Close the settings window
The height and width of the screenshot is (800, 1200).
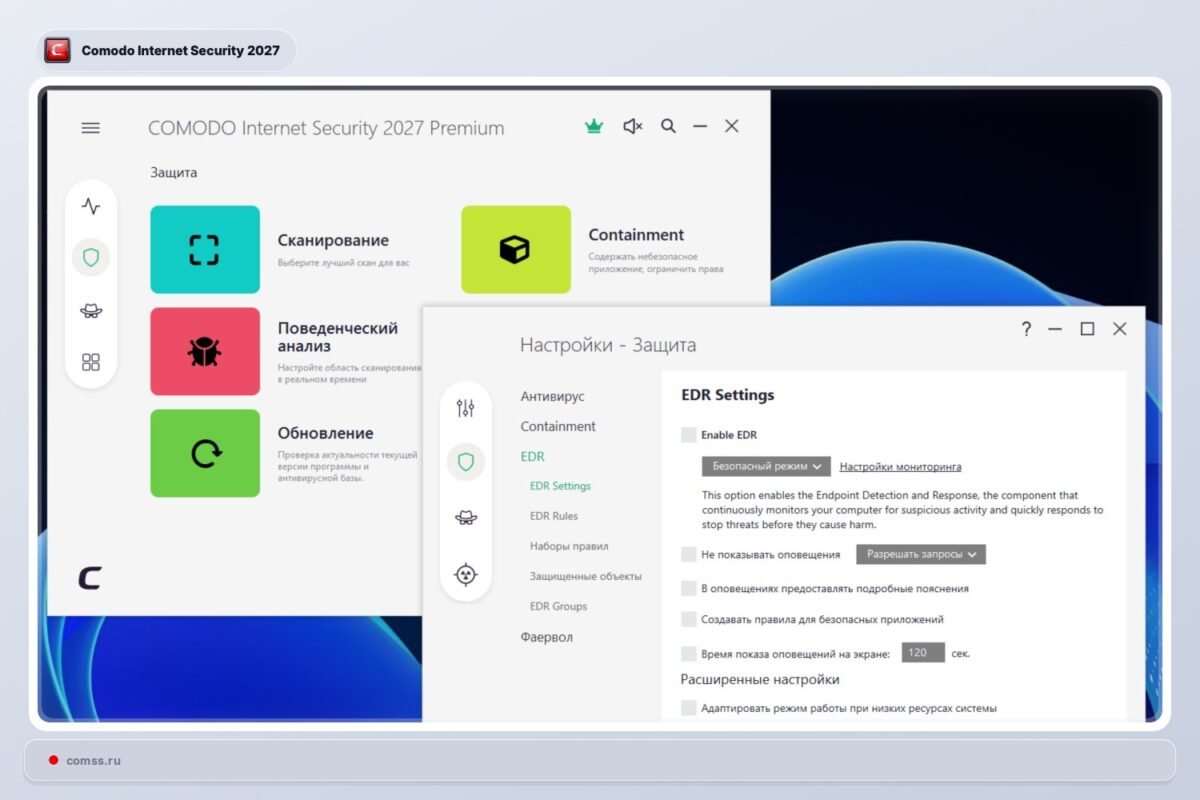coord(1120,329)
